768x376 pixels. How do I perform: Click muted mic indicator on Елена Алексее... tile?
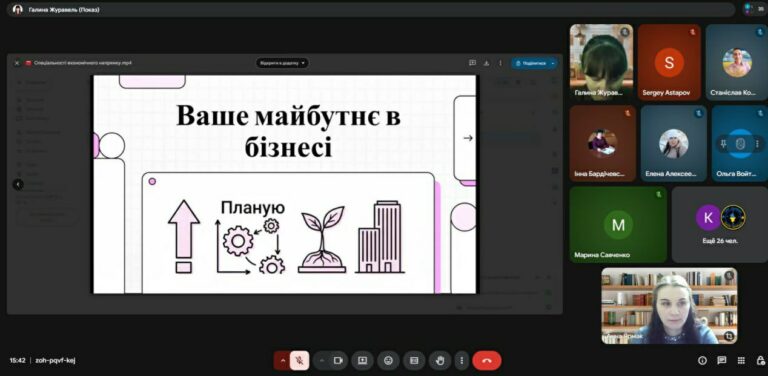(x=698, y=113)
